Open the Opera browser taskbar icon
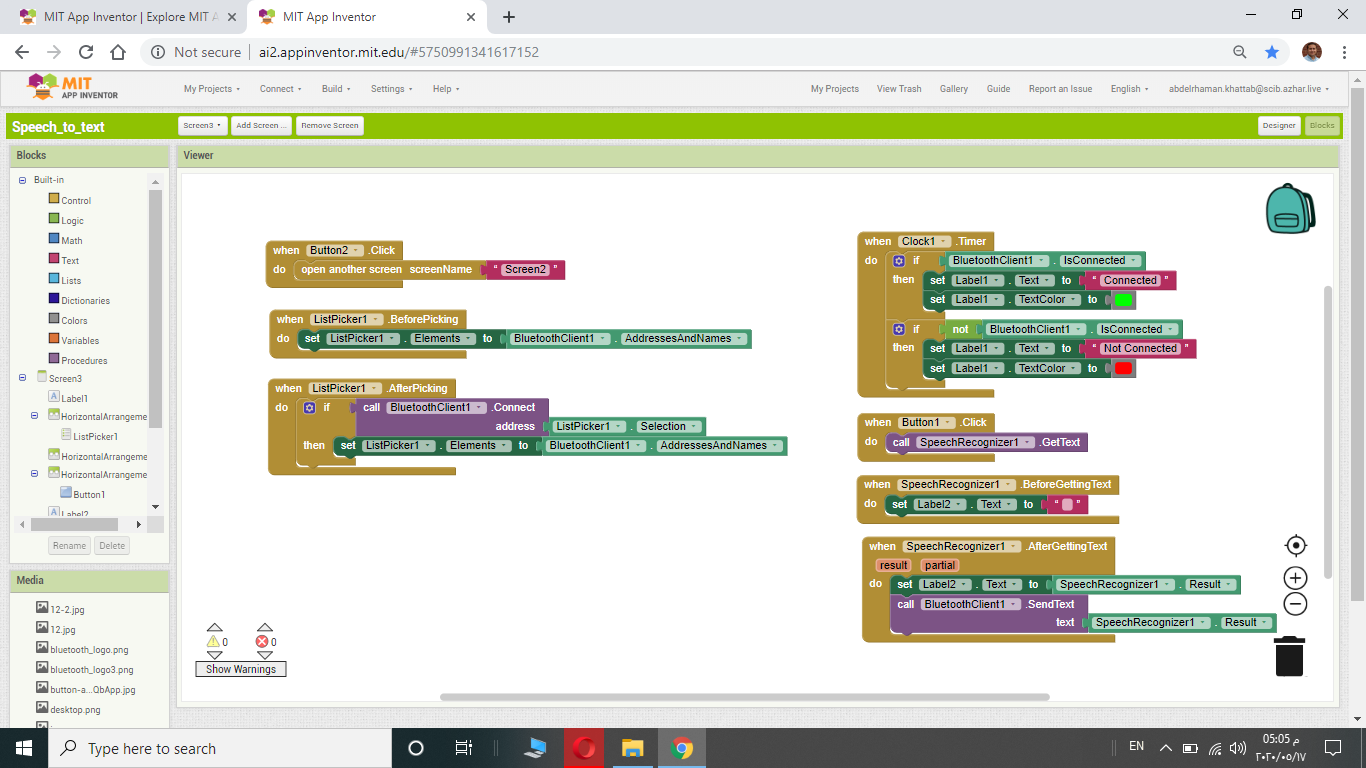 click(585, 748)
